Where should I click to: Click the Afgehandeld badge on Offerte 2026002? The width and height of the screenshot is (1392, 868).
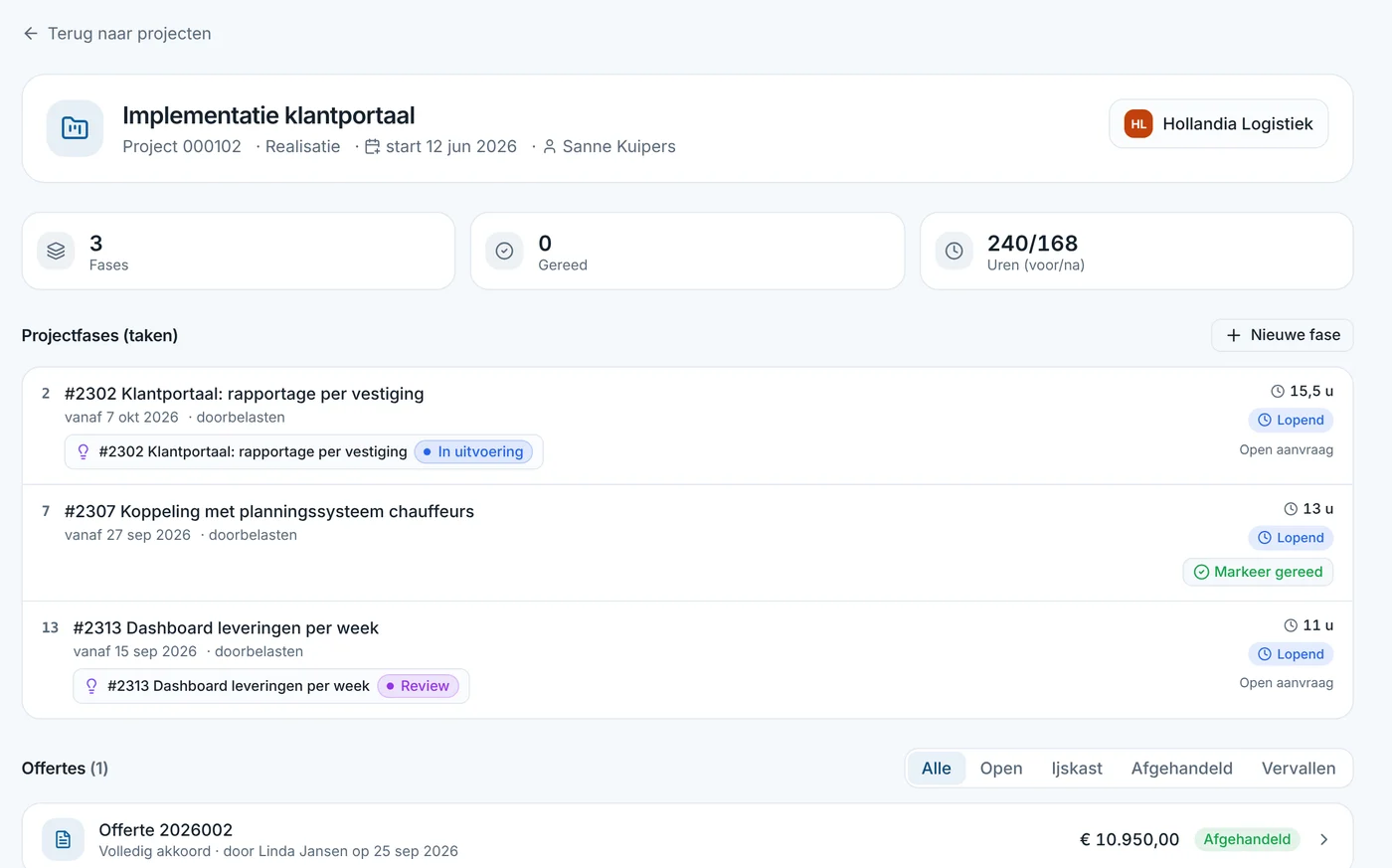click(1247, 839)
